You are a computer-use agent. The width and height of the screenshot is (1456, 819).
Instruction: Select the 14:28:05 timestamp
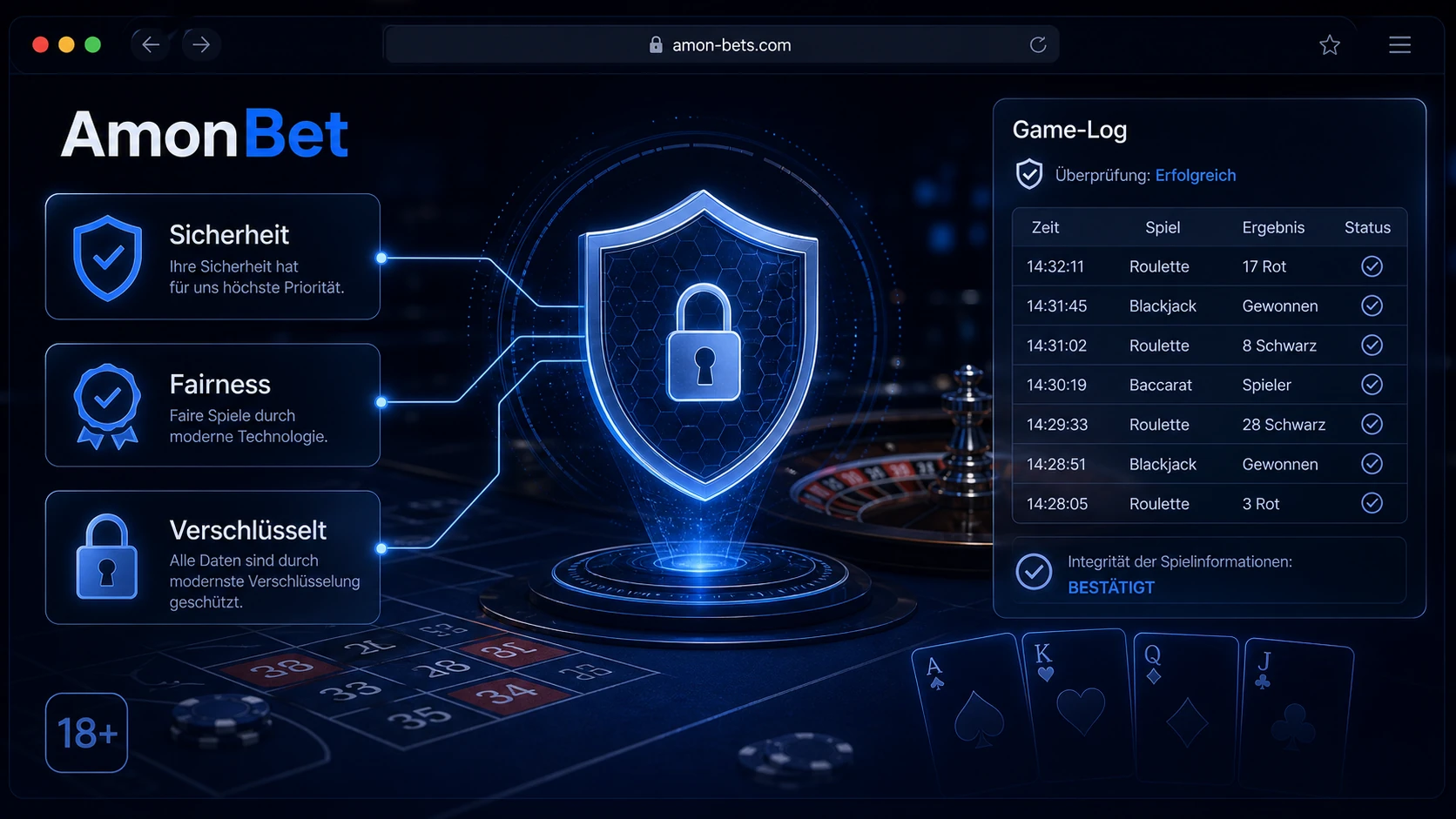(1057, 504)
